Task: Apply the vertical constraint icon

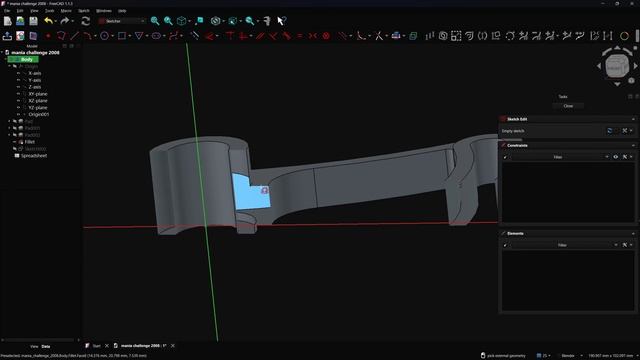Action: (x=243, y=36)
